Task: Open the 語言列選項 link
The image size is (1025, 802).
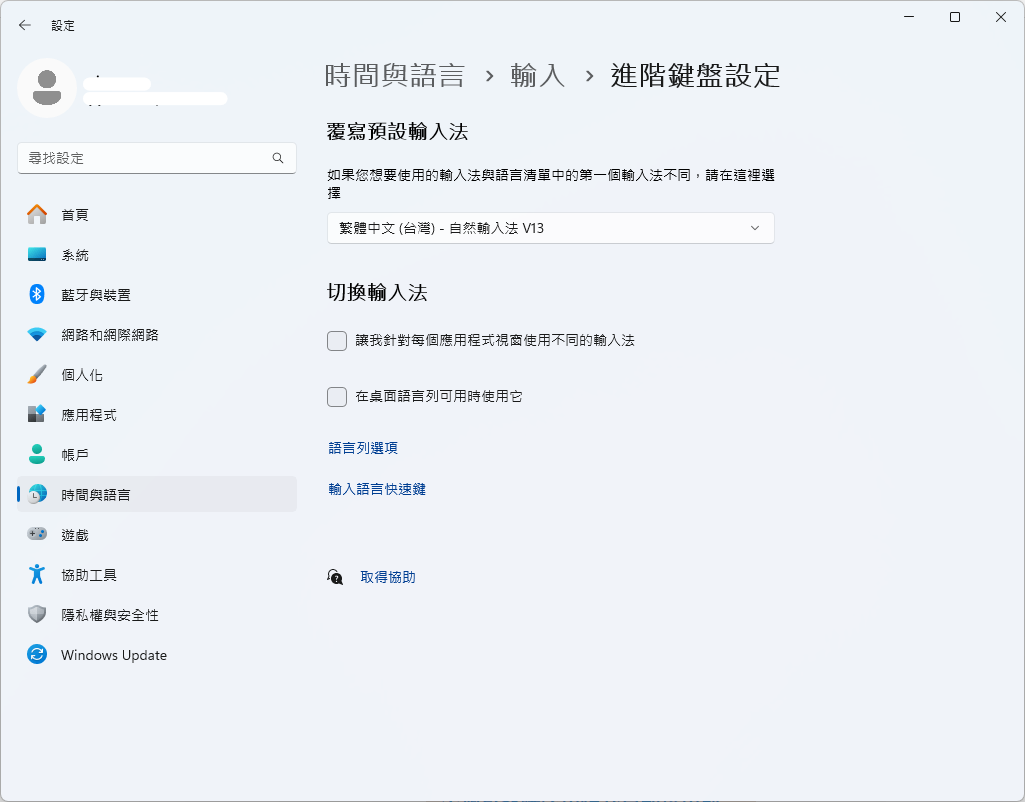Action: [363, 448]
